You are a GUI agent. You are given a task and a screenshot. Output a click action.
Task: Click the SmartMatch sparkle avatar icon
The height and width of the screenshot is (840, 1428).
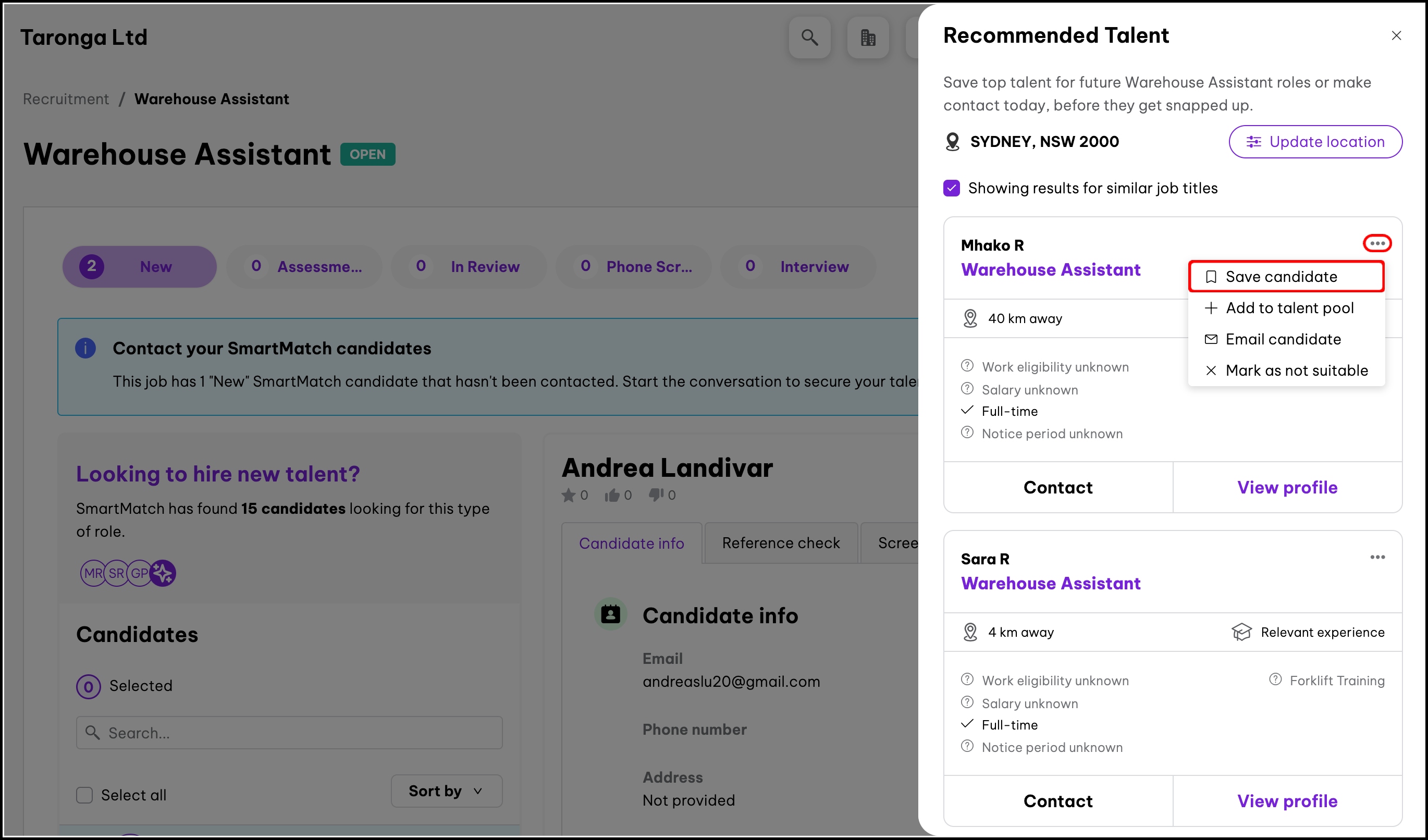[x=163, y=573]
